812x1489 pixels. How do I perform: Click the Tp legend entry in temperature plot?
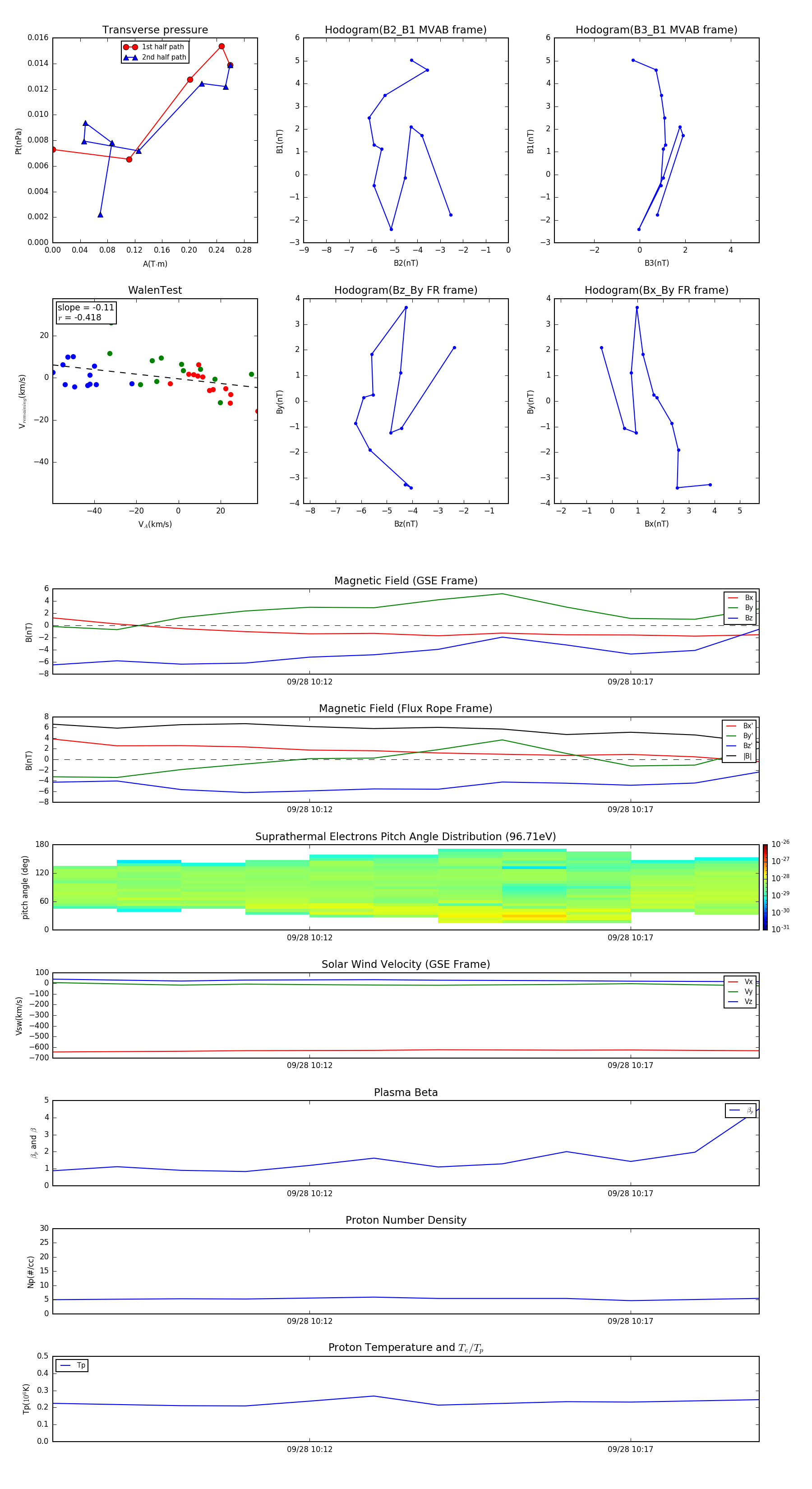point(72,1365)
